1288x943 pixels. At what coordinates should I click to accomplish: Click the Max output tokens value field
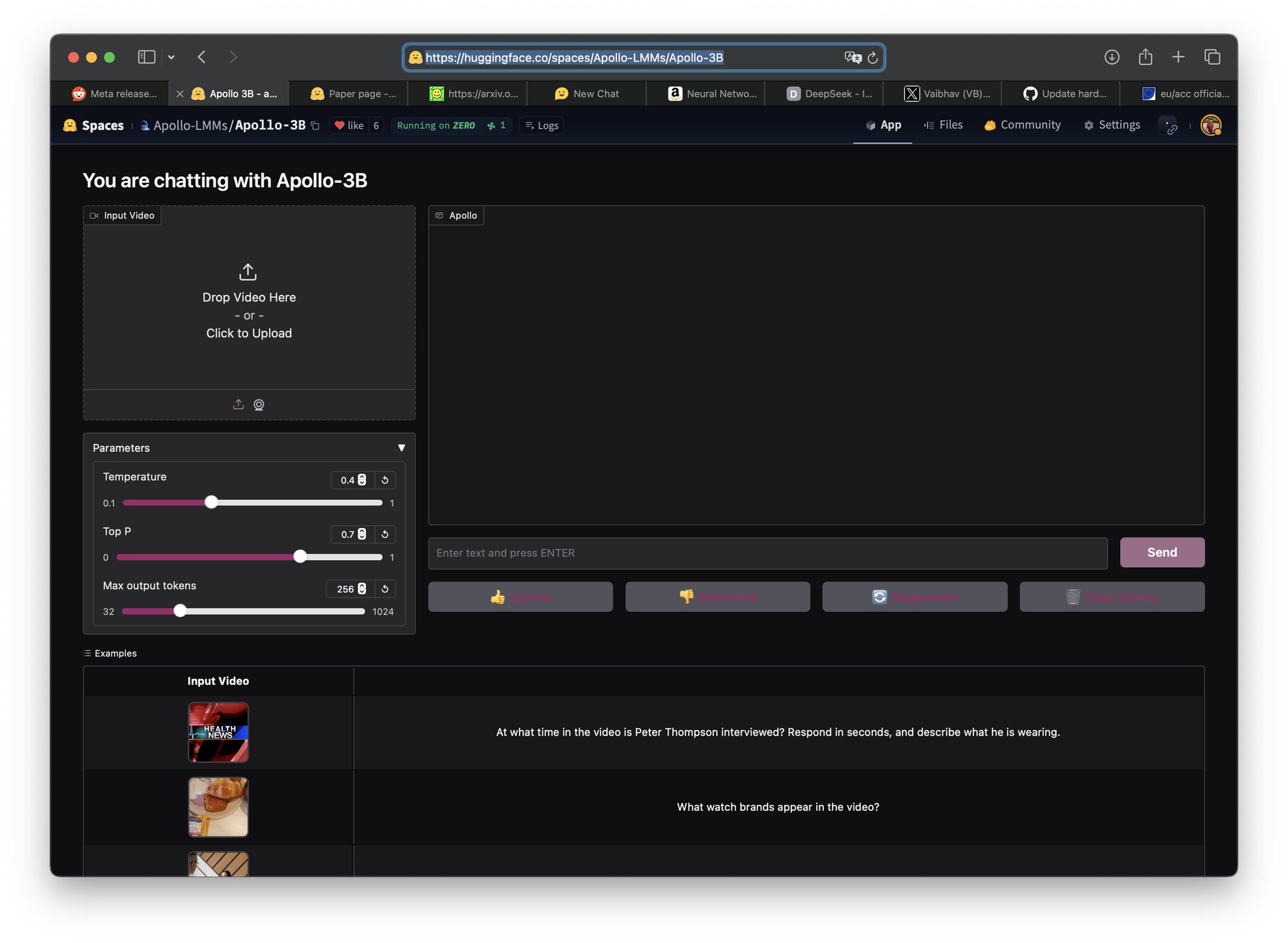pos(350,588)
